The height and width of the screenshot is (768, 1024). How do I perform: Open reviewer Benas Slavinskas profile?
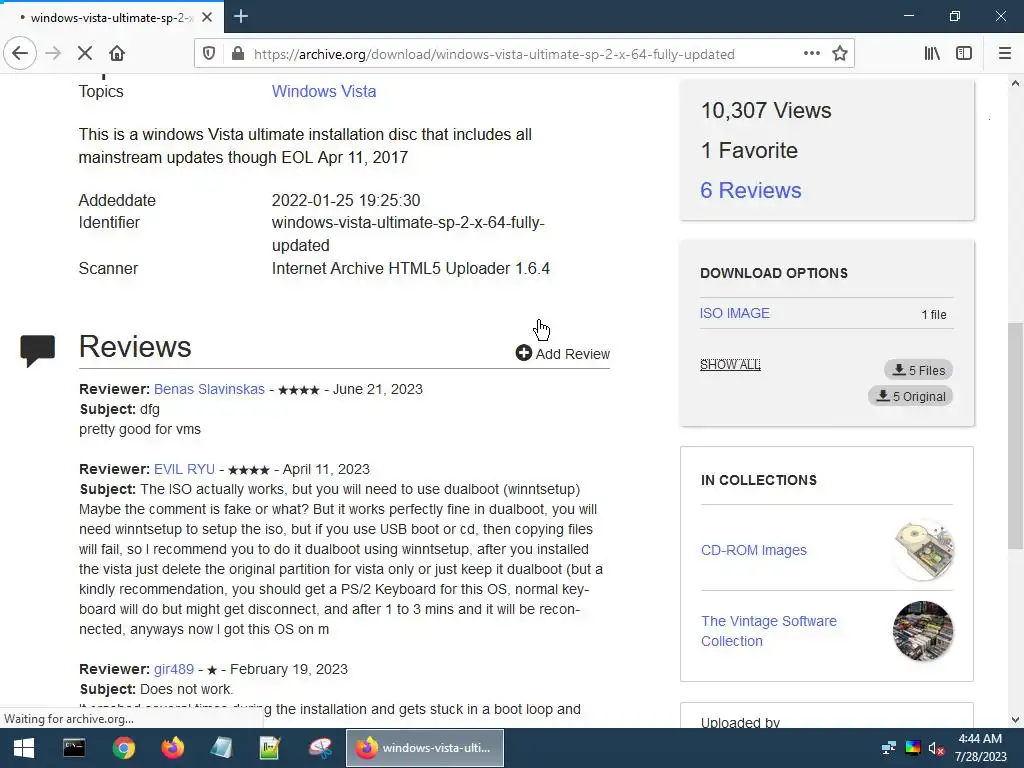(209, 389)
